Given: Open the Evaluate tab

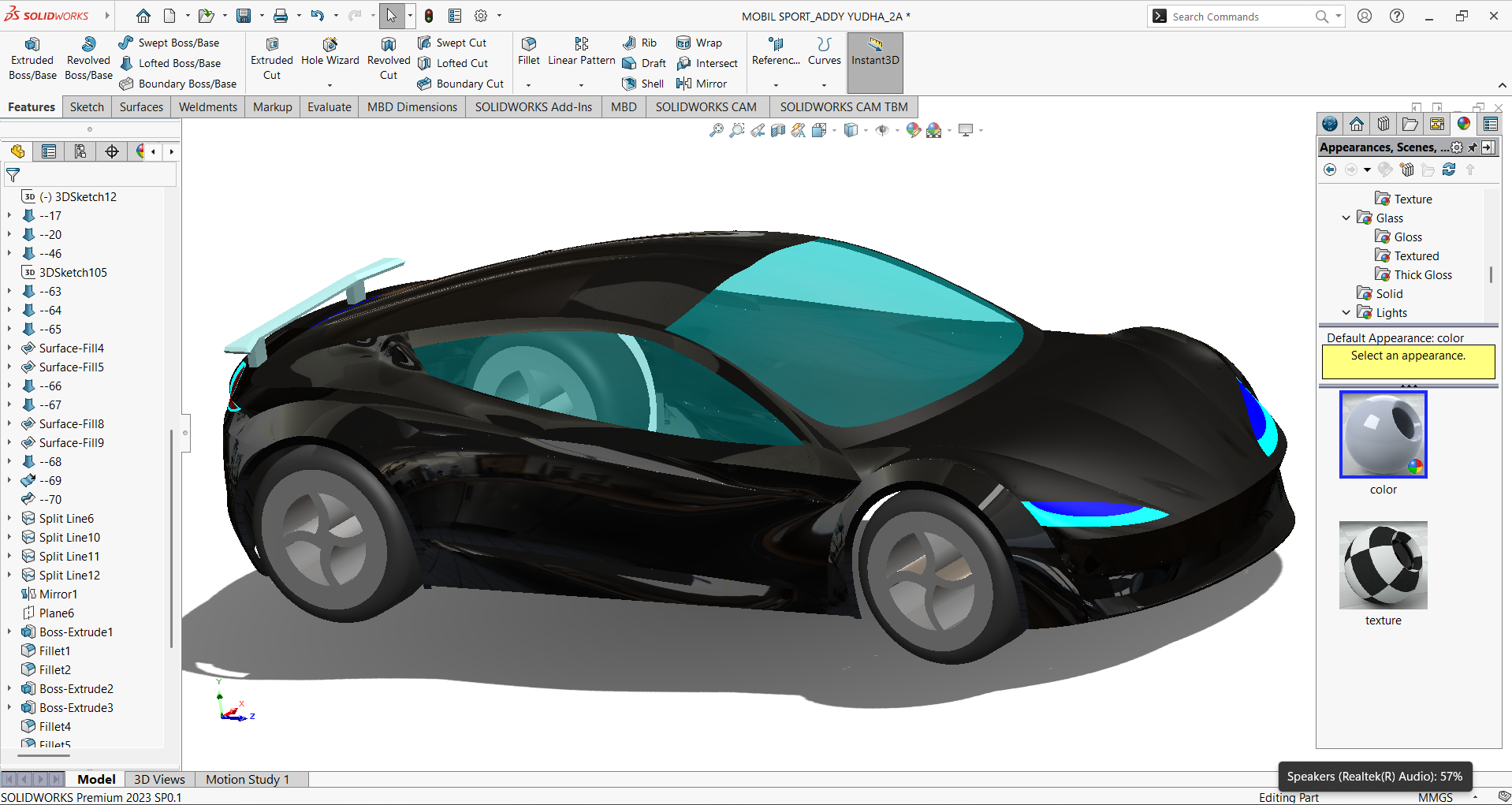Looking at the screenshot, I should [330, 107].
